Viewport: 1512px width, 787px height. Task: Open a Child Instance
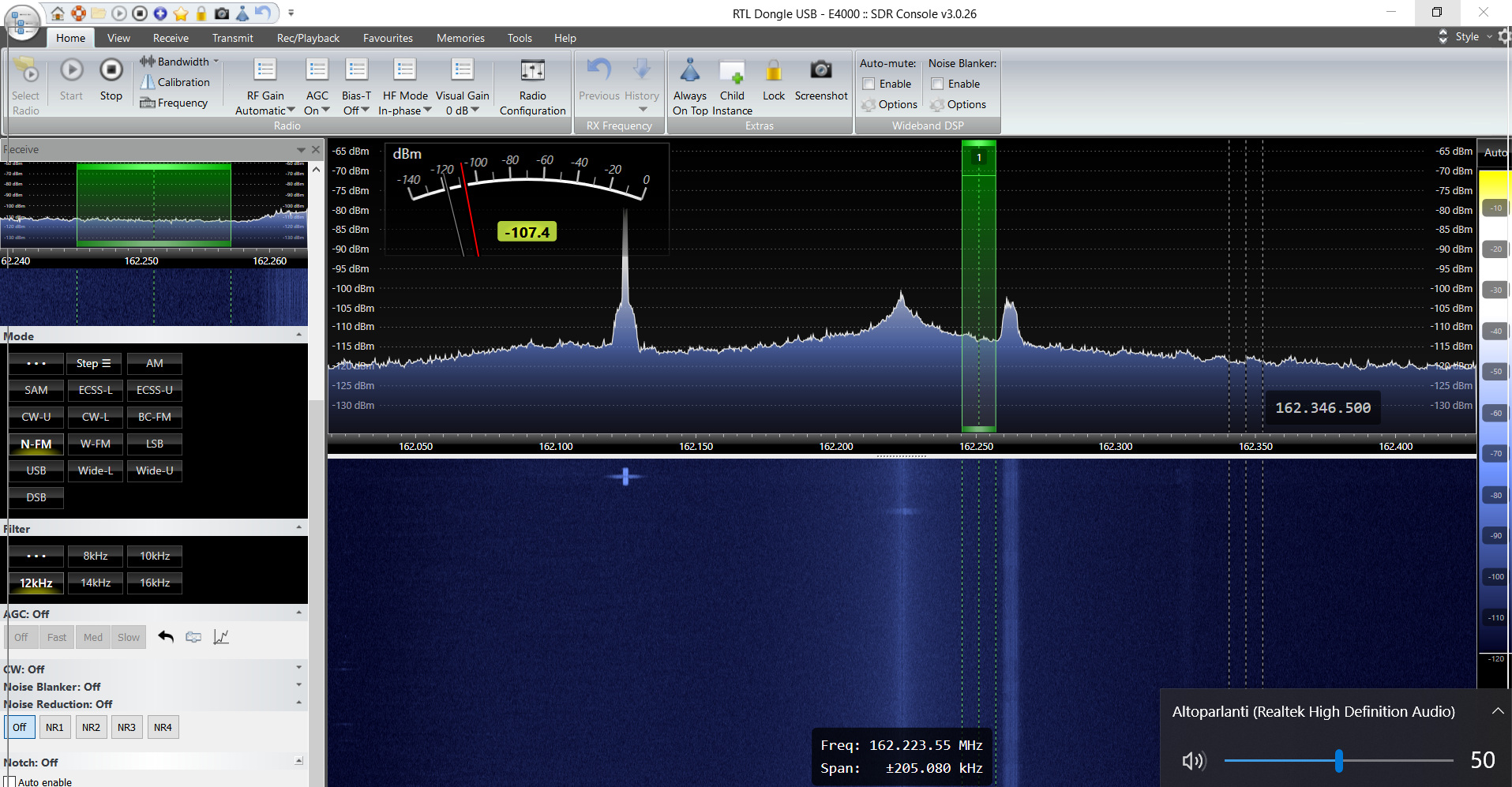point(731,71)
